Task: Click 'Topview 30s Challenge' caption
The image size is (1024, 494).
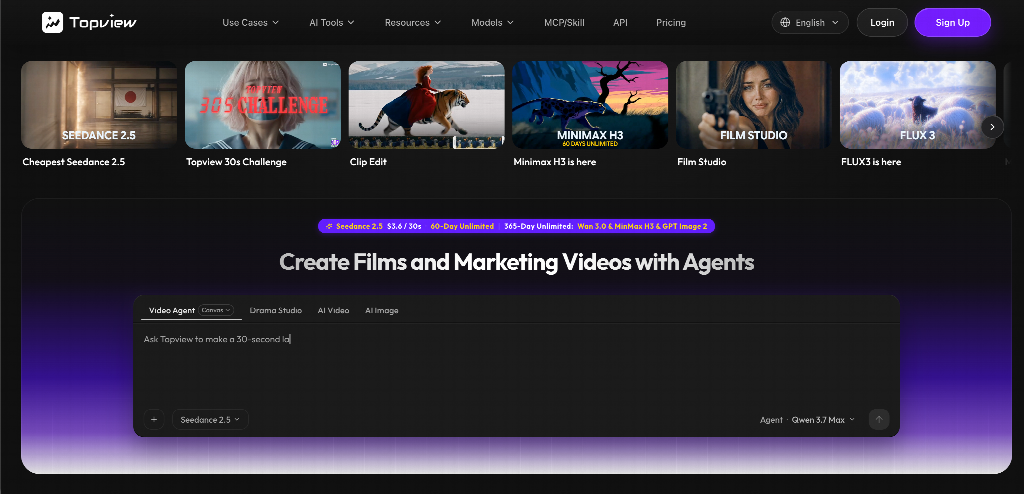Action: (x=236, y=161)
